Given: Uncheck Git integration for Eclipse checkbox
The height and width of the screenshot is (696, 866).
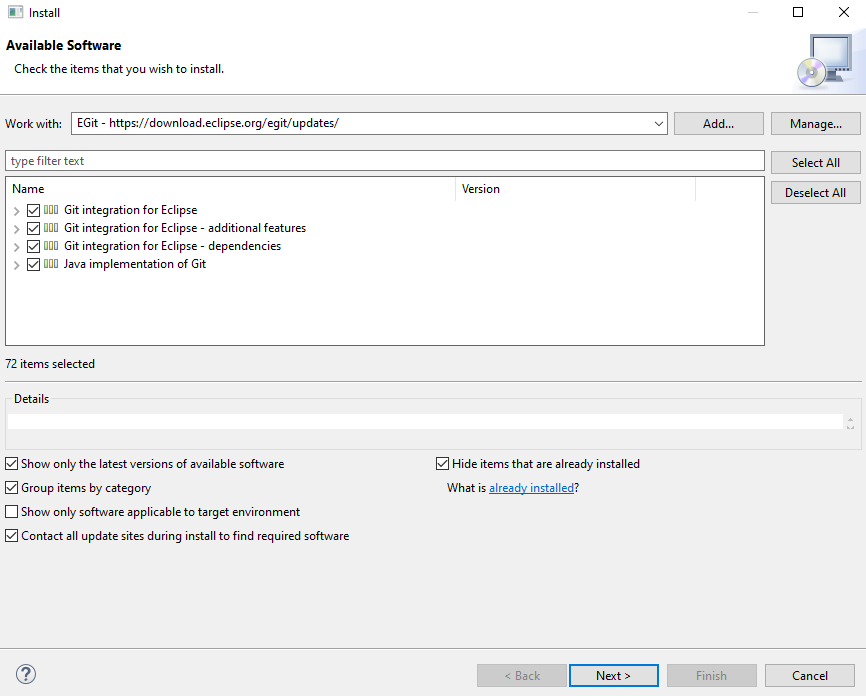Looking at the screenshot, I should 33,210.
